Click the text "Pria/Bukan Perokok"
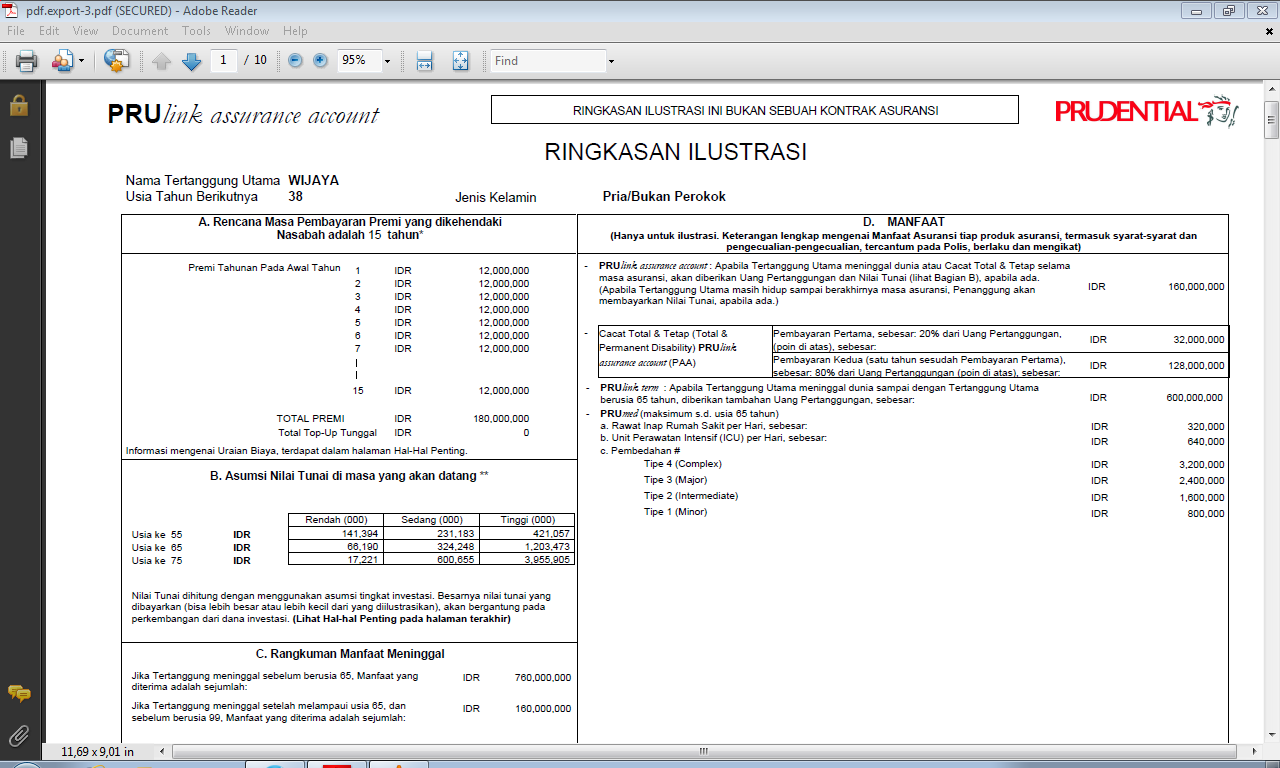This screenshot has width=1280, height=768. tap(664, 197)
